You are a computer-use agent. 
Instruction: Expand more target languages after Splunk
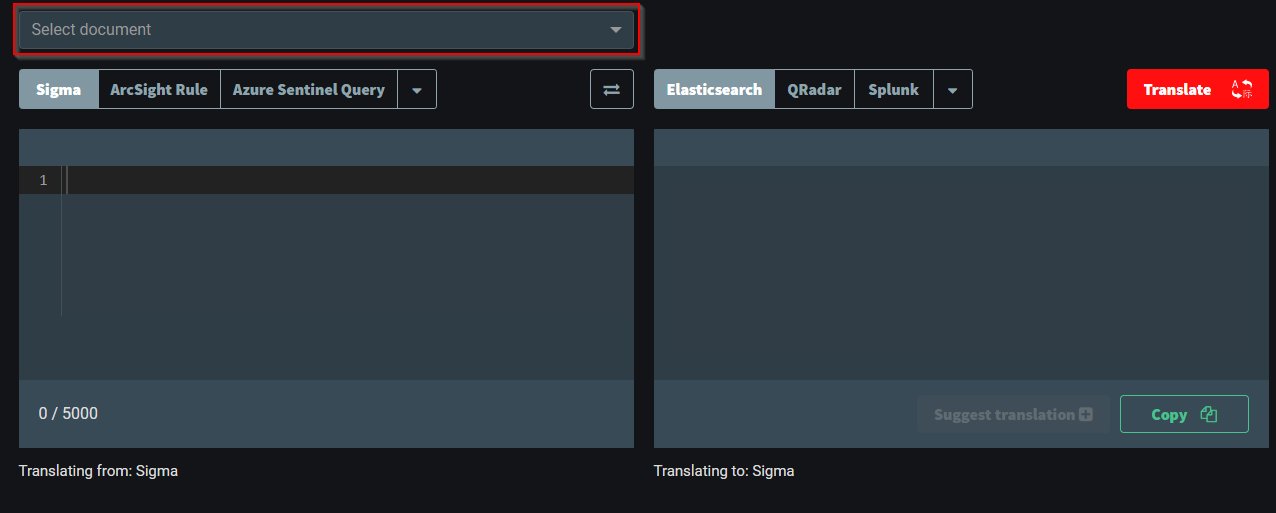(953, 90)
